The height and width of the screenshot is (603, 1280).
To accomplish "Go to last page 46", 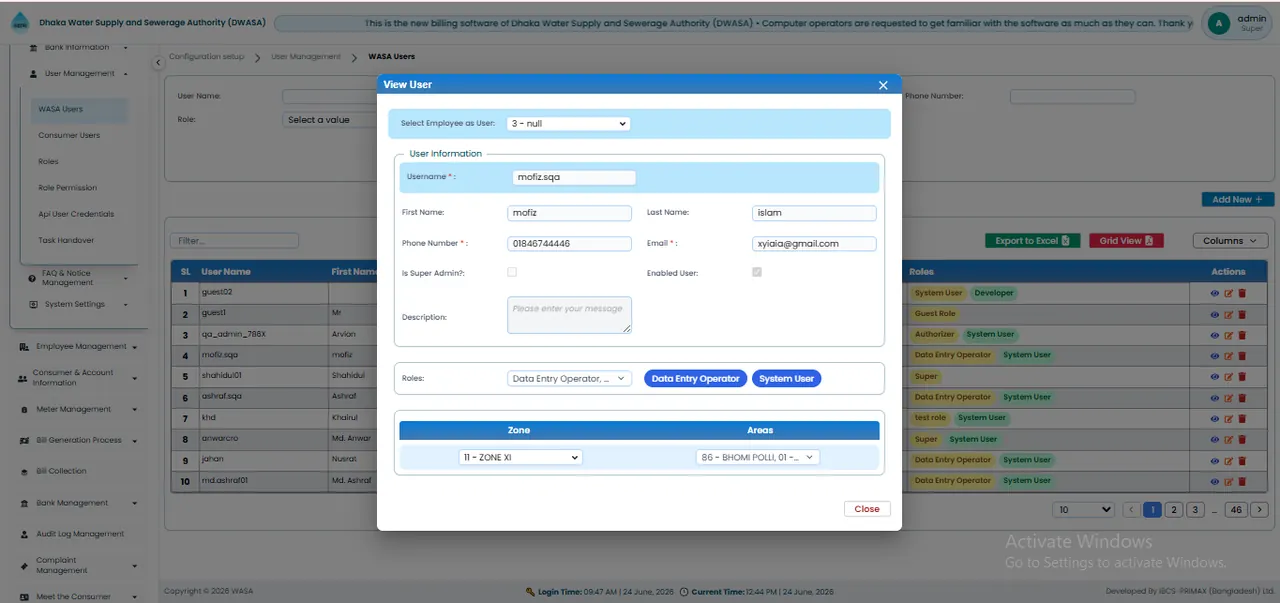I will [1236, 510].
